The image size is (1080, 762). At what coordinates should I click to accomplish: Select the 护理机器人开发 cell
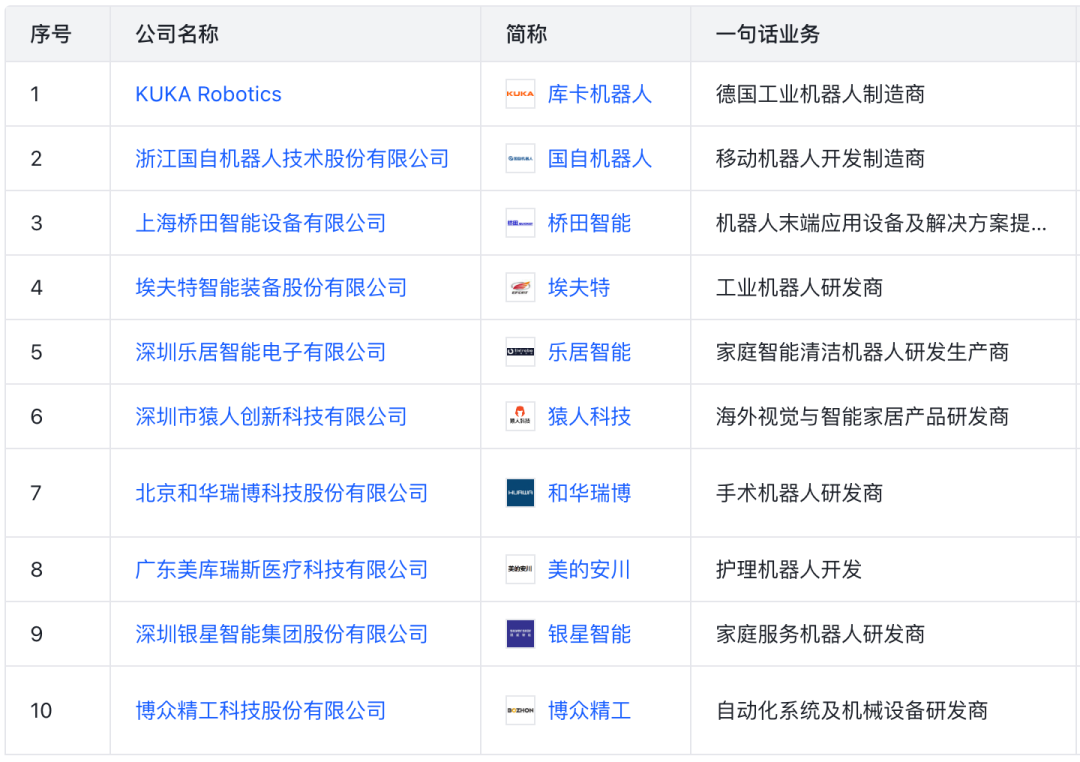pyautogui.click(x=885, y=570)
